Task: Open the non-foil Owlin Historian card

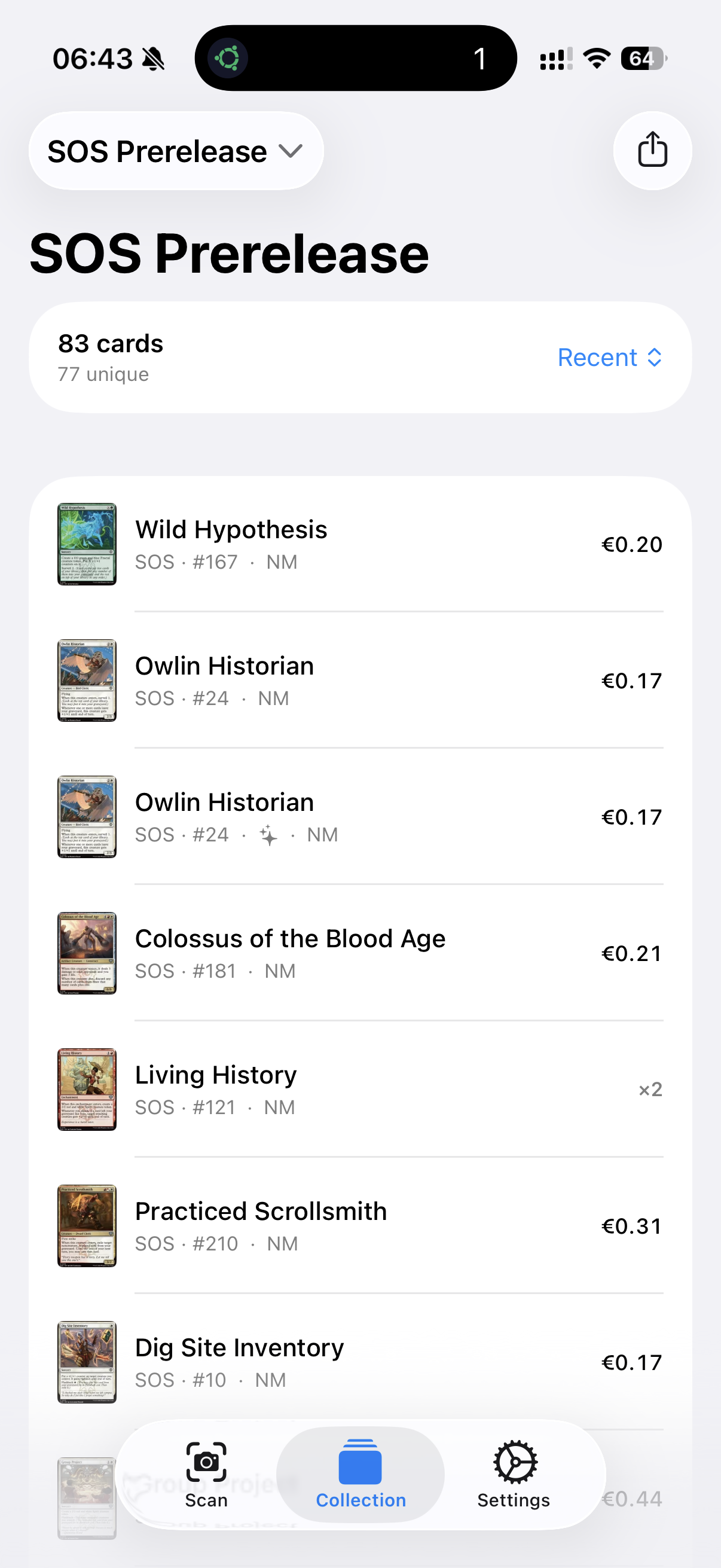Action: tap(224, 679)
